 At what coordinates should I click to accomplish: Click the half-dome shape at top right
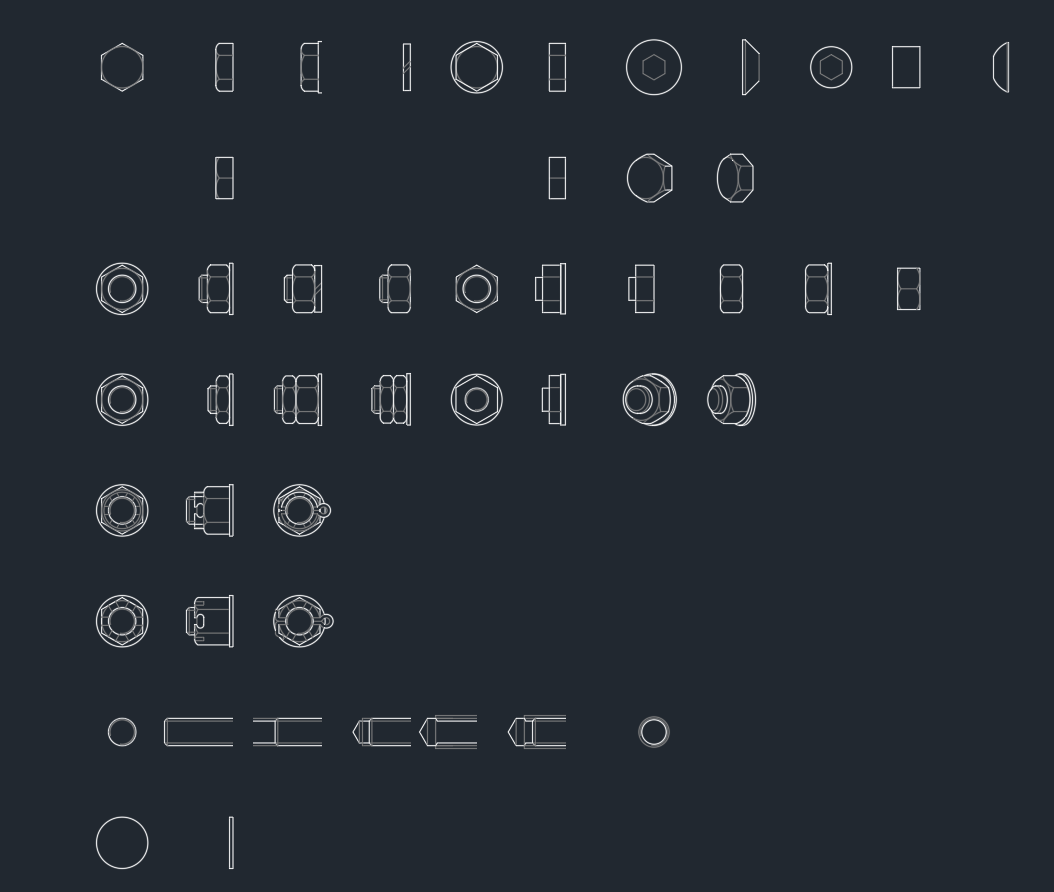pyautogui.click(x=1001, y=67)
